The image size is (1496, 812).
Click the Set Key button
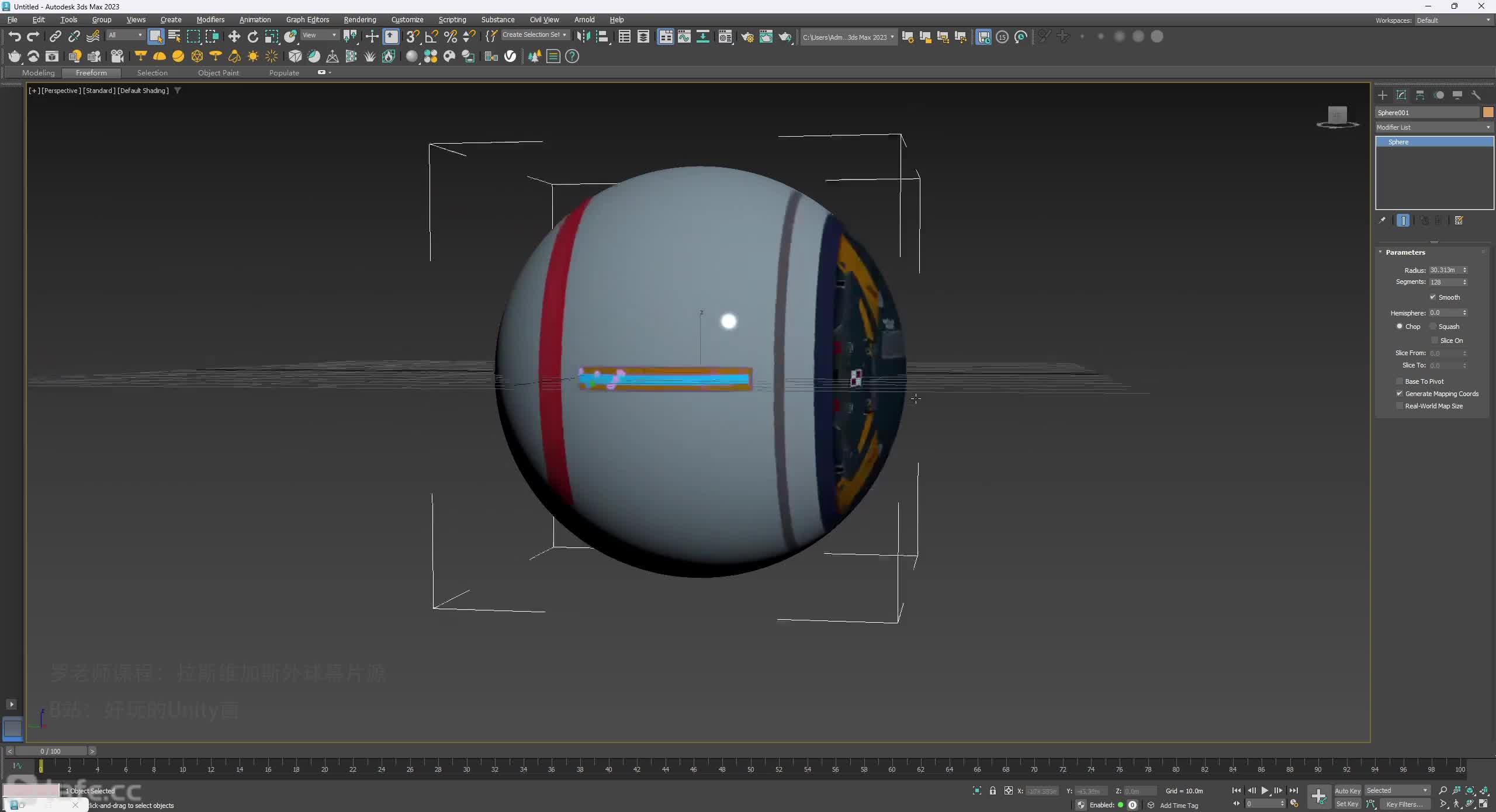1348,804
